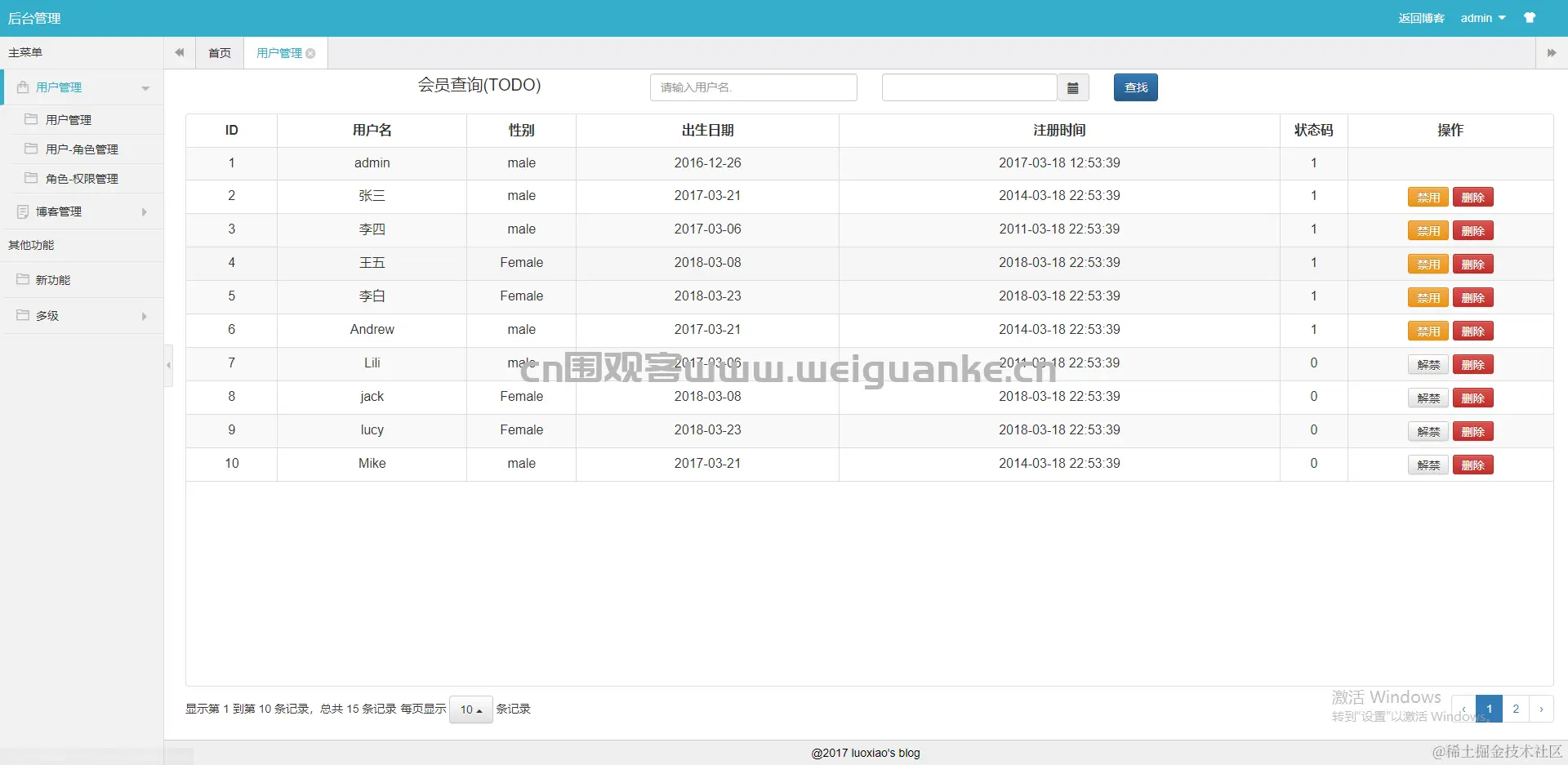Delete user Mike
This screenshot has height=765, width=1568.
pyautogui.click(x=1473, y=465)
